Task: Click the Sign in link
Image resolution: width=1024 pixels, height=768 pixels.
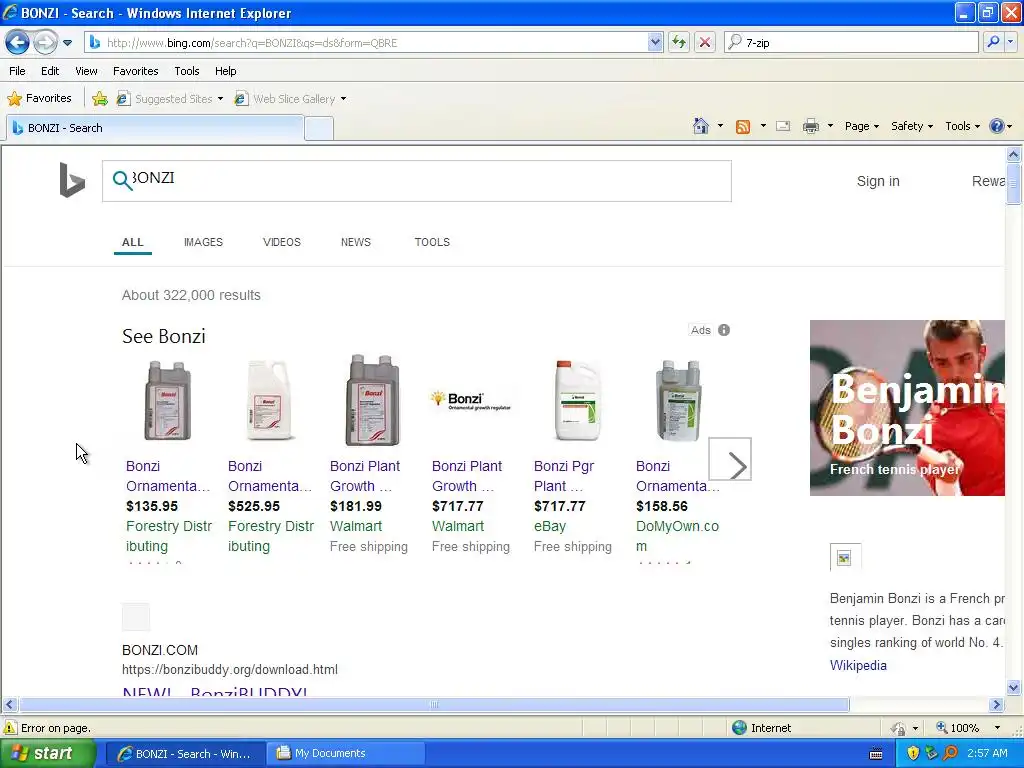Action: click(x=878, y=181)
